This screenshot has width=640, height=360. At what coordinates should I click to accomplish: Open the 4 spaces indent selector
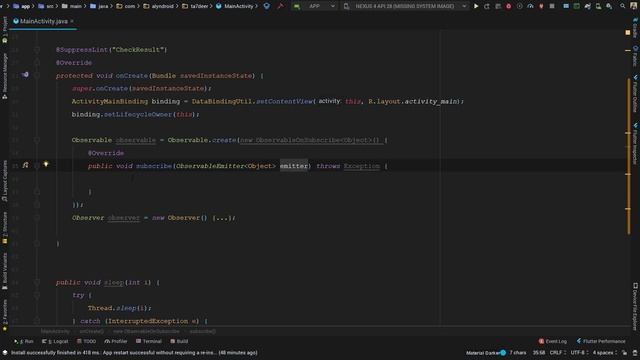pos(604,353)
